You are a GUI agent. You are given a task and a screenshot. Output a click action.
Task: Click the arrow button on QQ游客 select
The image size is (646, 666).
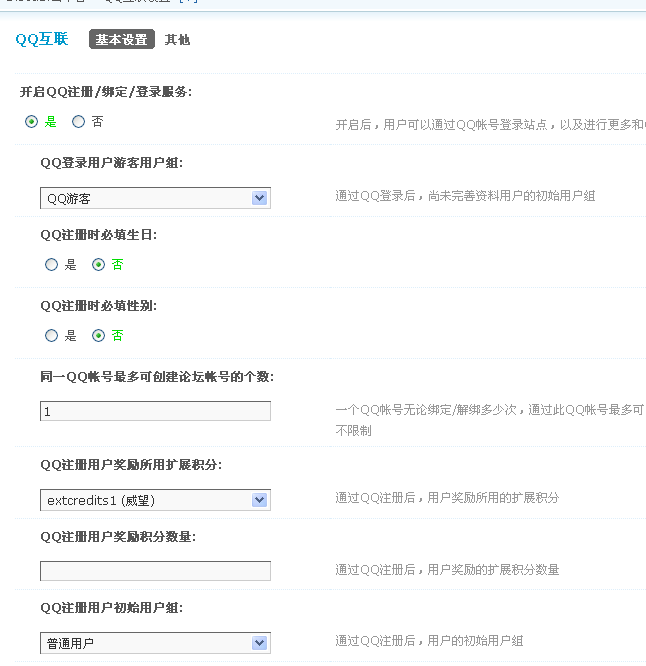coord(260,198)
